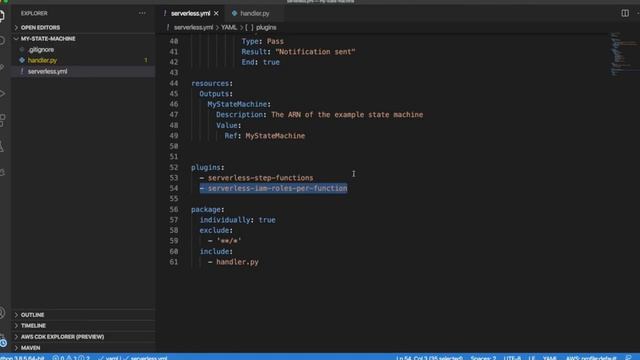Click YAML breadcrumb segment
This screenshot has height=360, width=640.
[x=229, y=27]
